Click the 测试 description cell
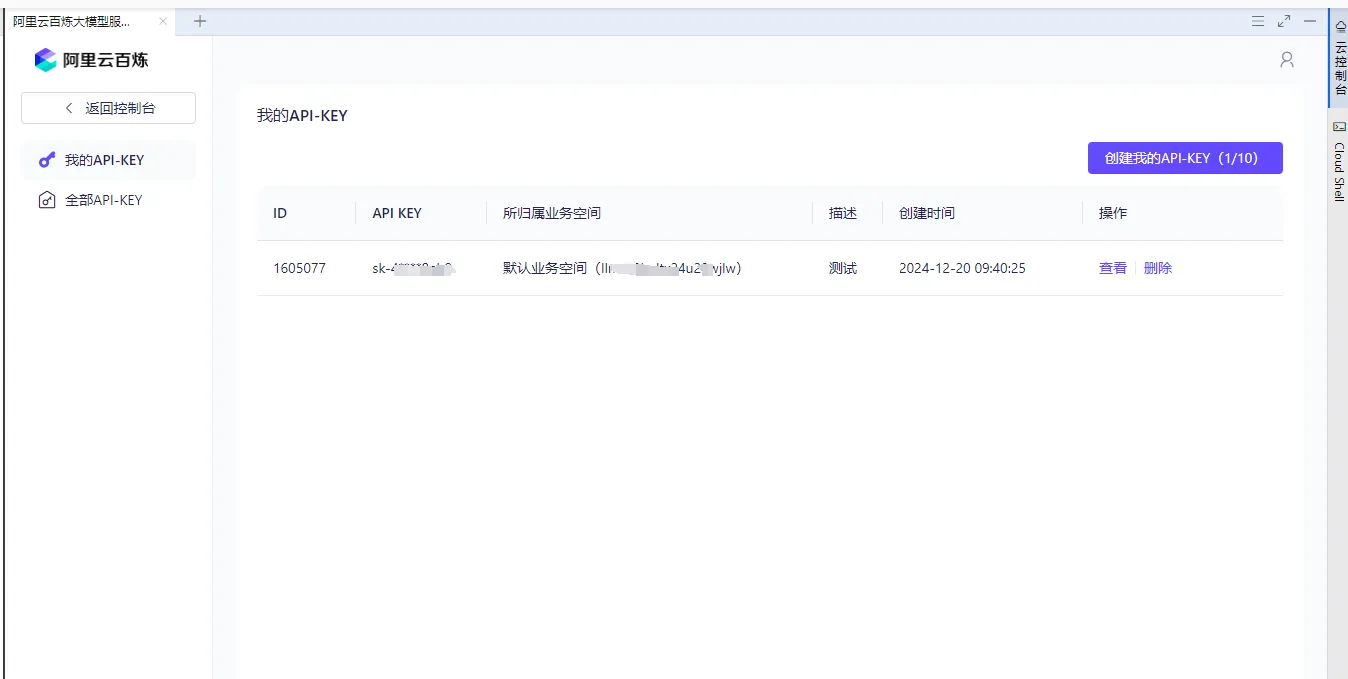The image size is (1348, 679). point(843,268)
